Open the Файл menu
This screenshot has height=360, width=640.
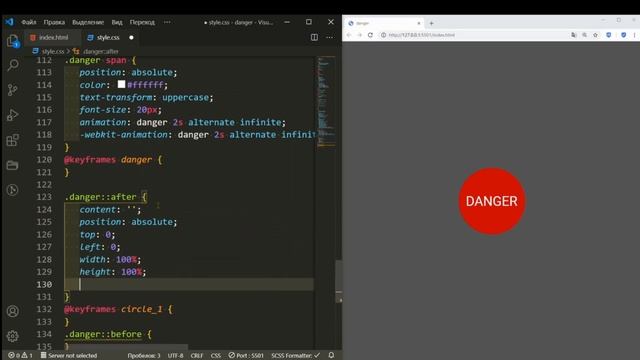tap(29, 22)
